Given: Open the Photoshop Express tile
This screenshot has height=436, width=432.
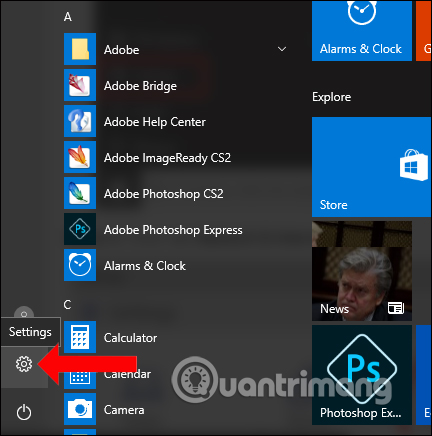Looking at the screenshot, I should [x=362, y=375].
